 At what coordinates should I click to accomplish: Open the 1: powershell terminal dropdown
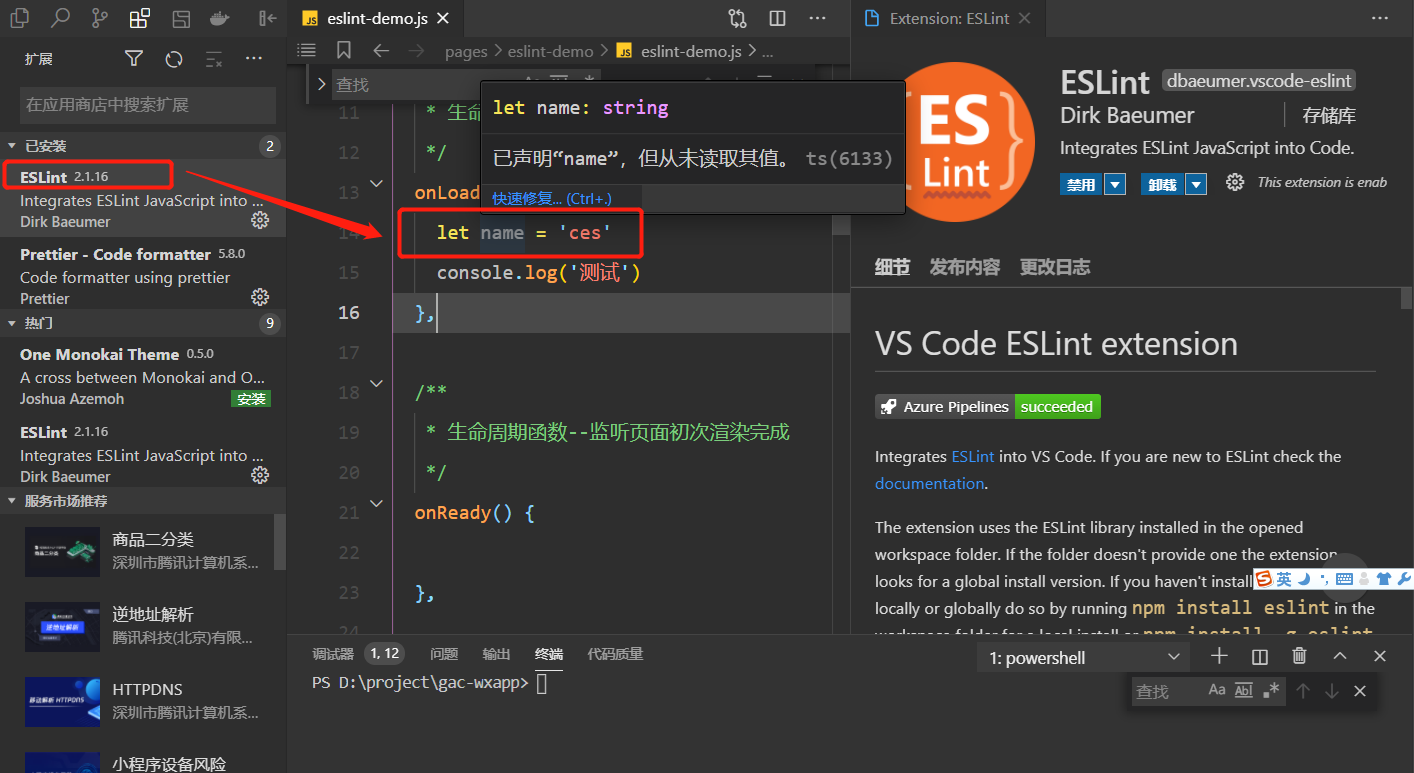pyautogui.click(x=1085, y=657)
